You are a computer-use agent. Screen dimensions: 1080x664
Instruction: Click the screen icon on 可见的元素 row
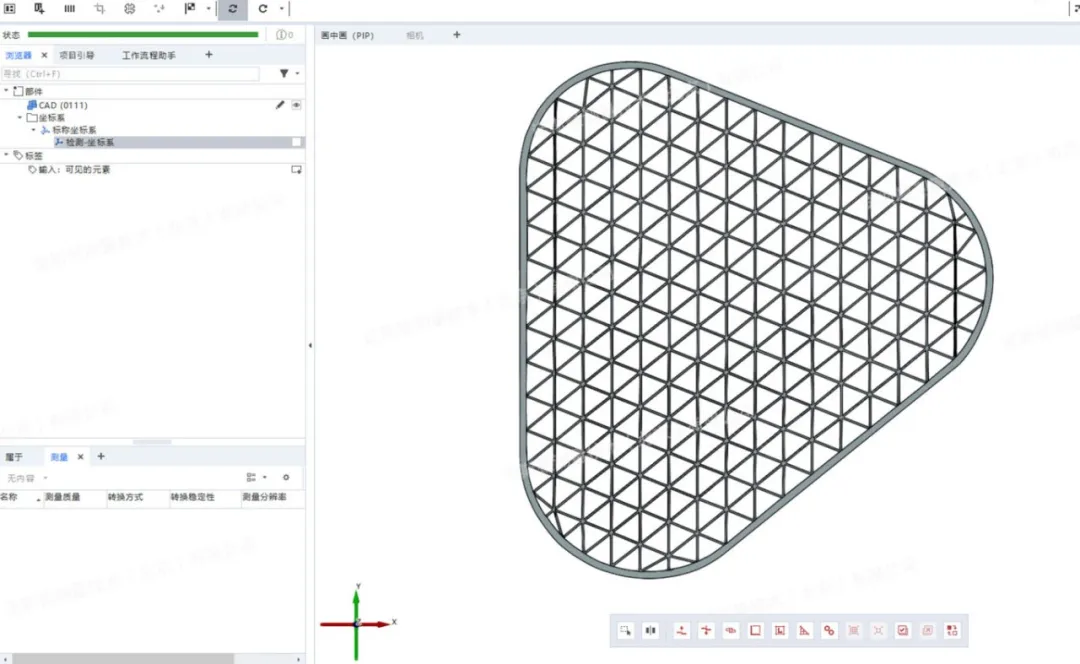(x=296, y=169)
